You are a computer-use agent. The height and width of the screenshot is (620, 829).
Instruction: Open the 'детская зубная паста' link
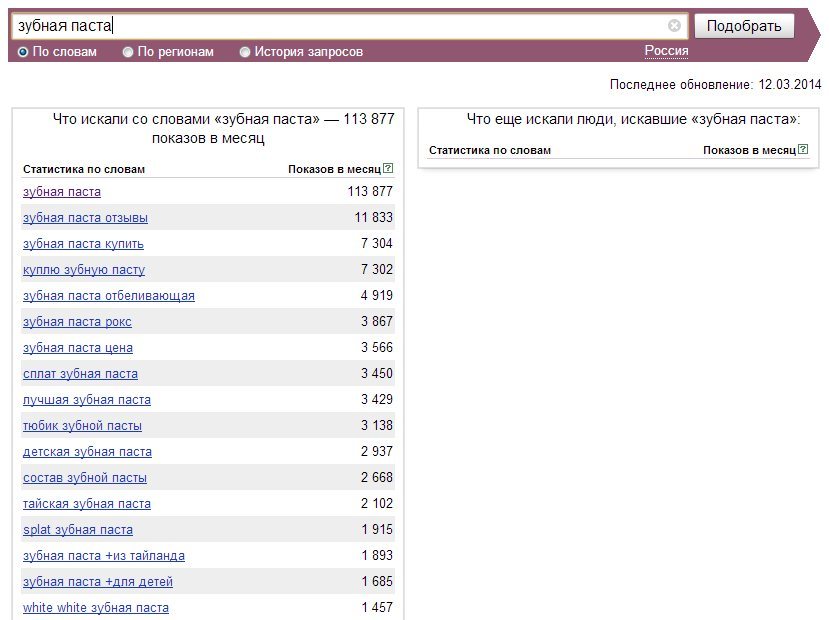[x=87, y=451]
